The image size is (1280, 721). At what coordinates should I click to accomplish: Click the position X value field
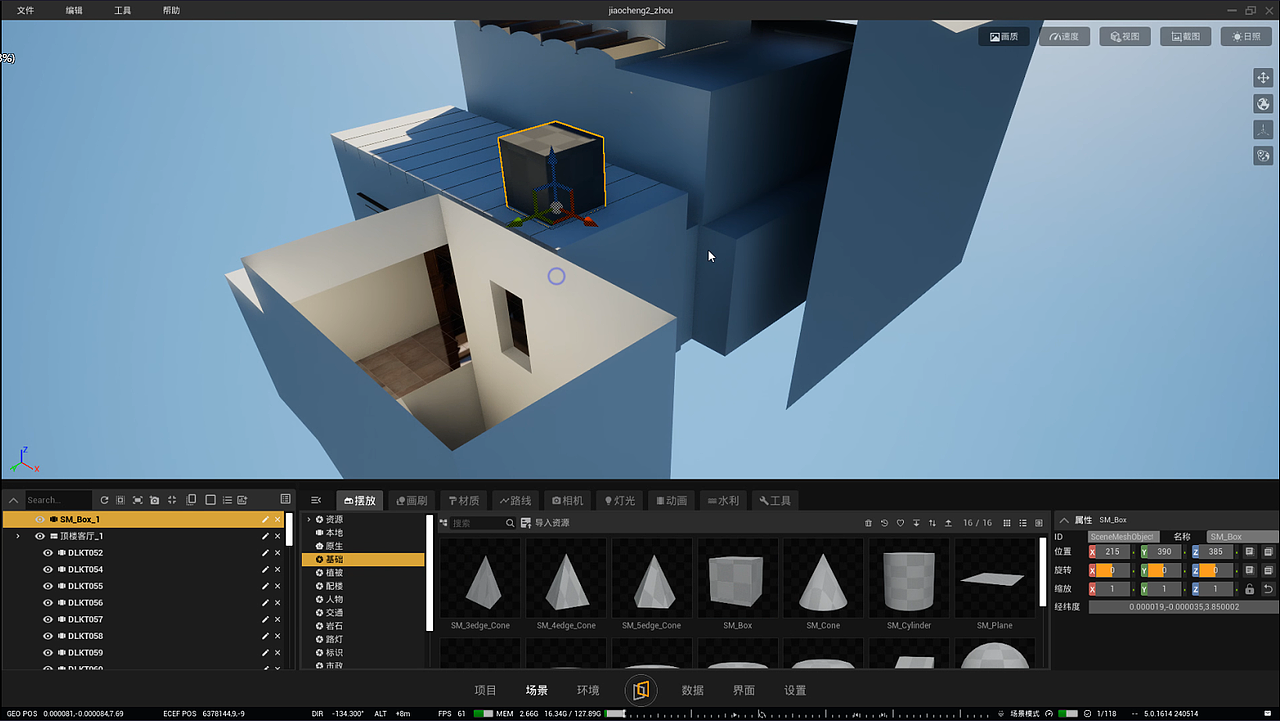point(1113,552)
